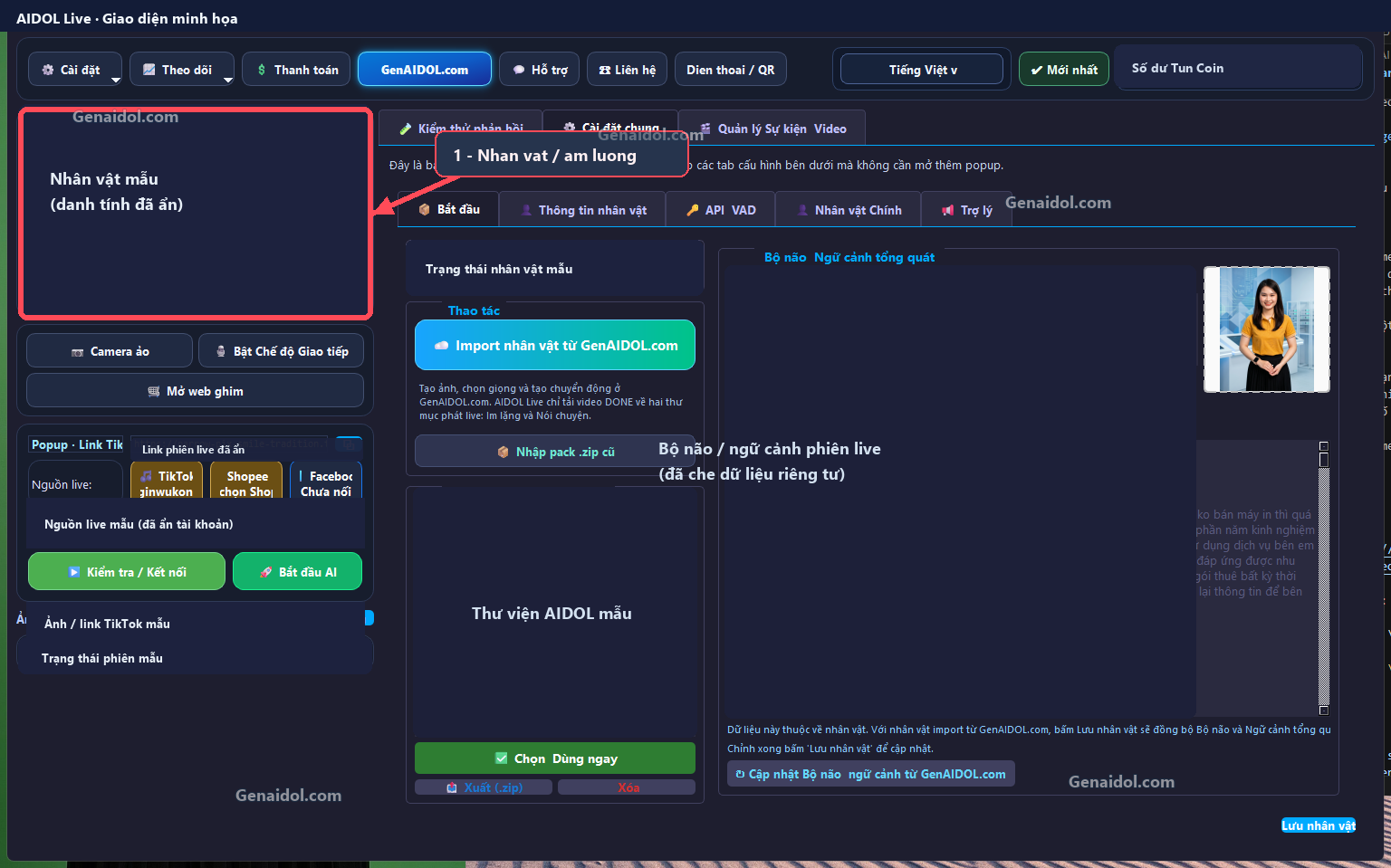
Task: Click Chọn Dùng ngay button
Action: coord(555,758)
